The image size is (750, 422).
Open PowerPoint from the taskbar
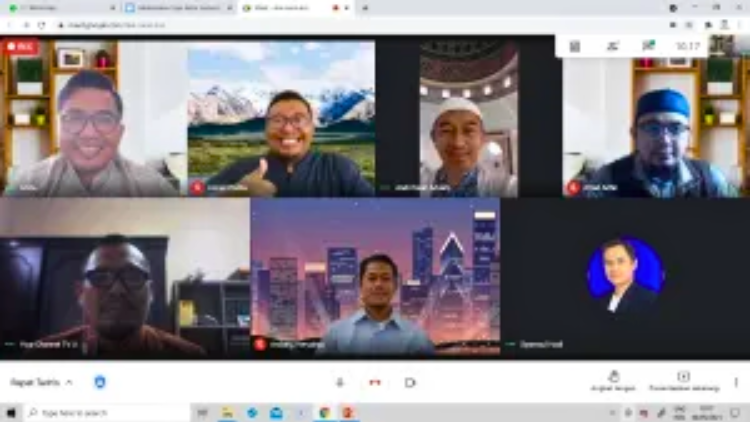pos(348,412)
